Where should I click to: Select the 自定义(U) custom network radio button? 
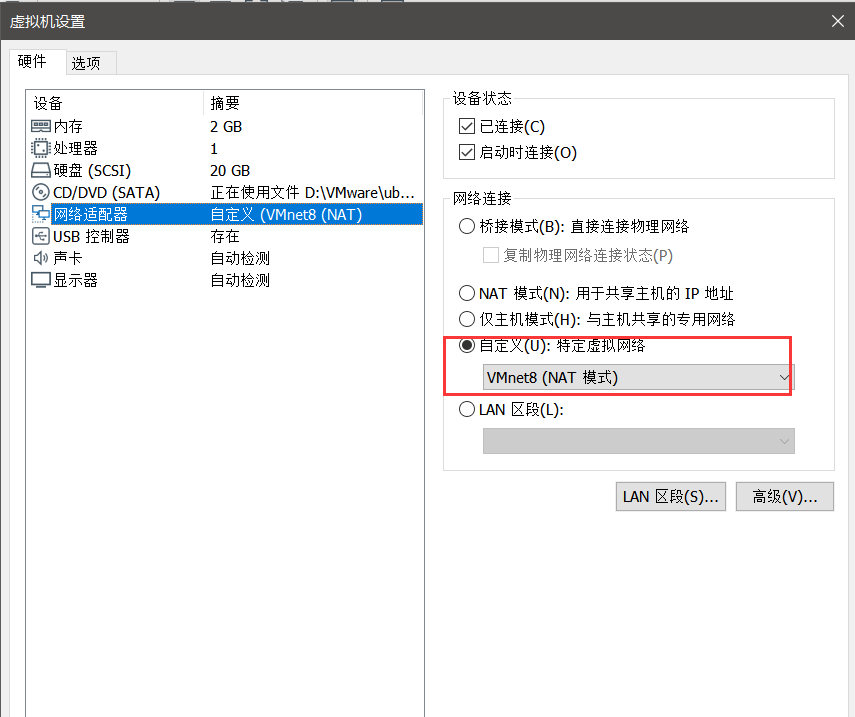467,345
